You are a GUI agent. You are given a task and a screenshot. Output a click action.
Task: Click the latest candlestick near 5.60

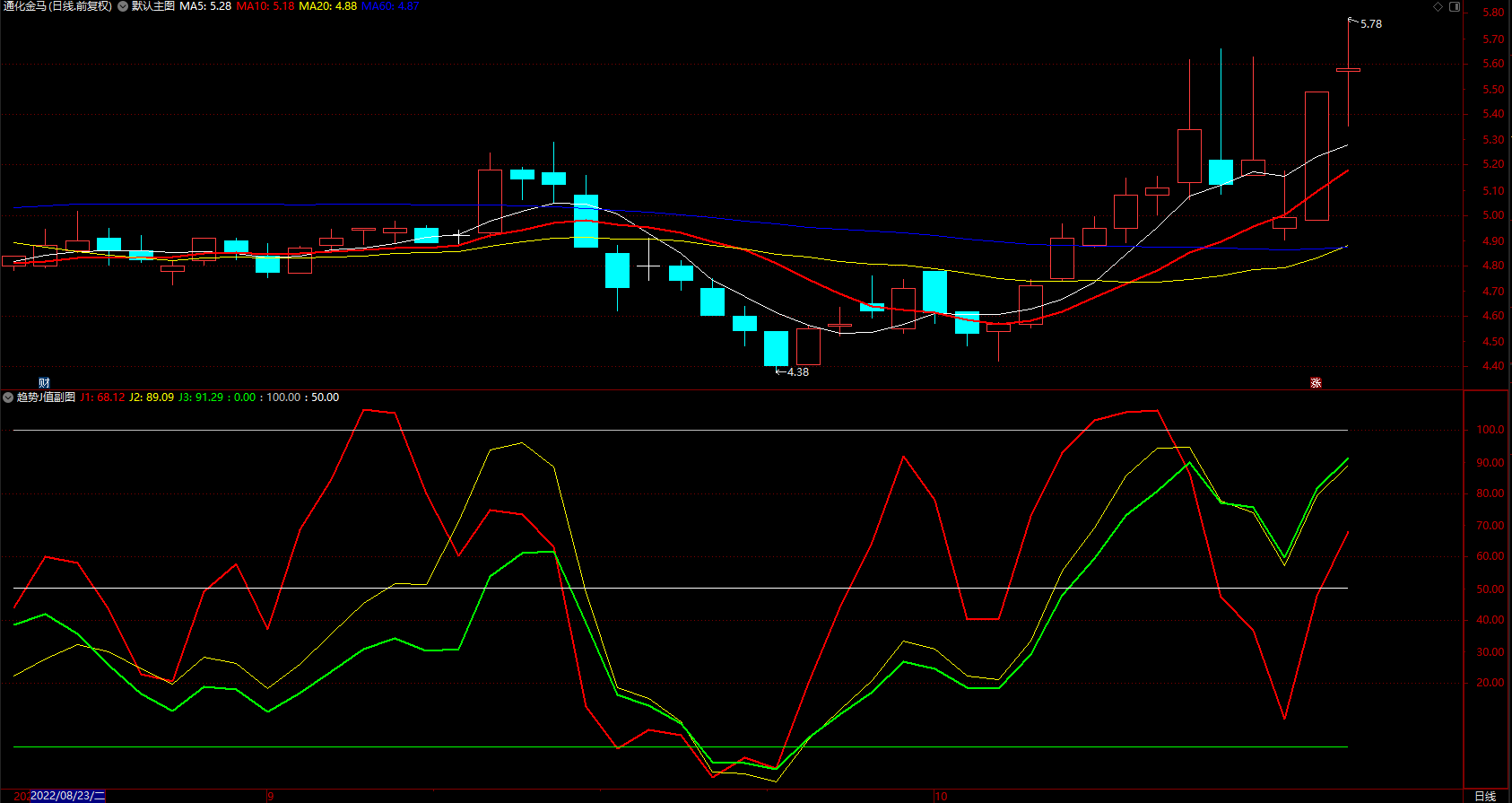1348,69
